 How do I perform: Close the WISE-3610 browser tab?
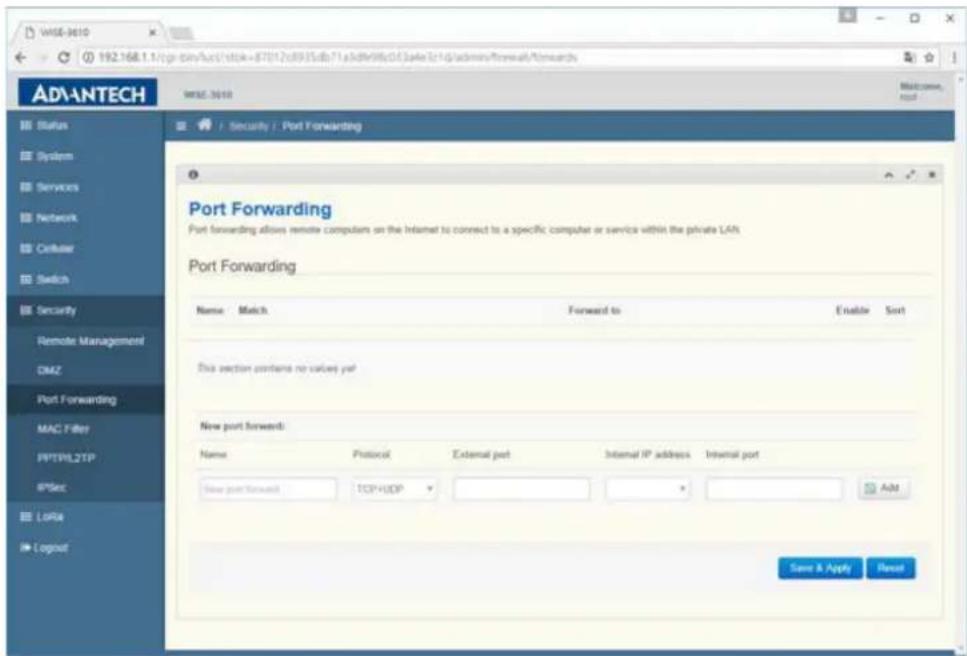click(152, 32)
